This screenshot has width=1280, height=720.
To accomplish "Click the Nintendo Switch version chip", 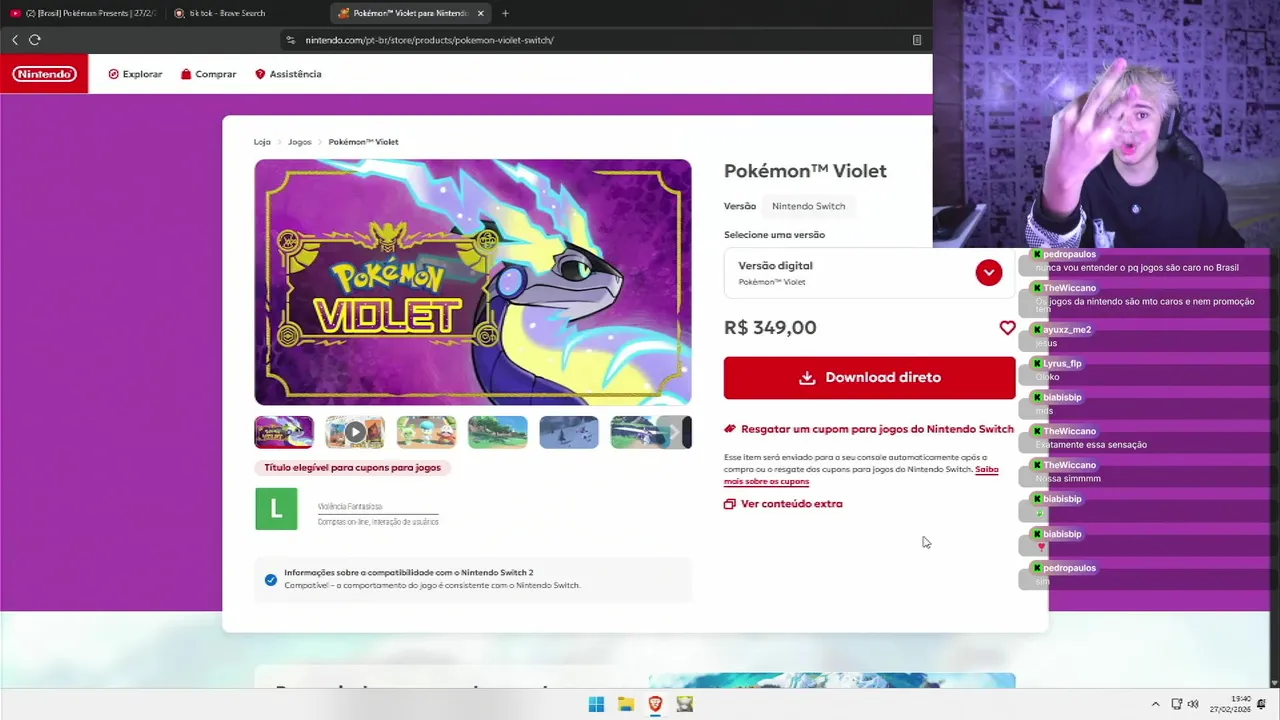I will 808,206.
